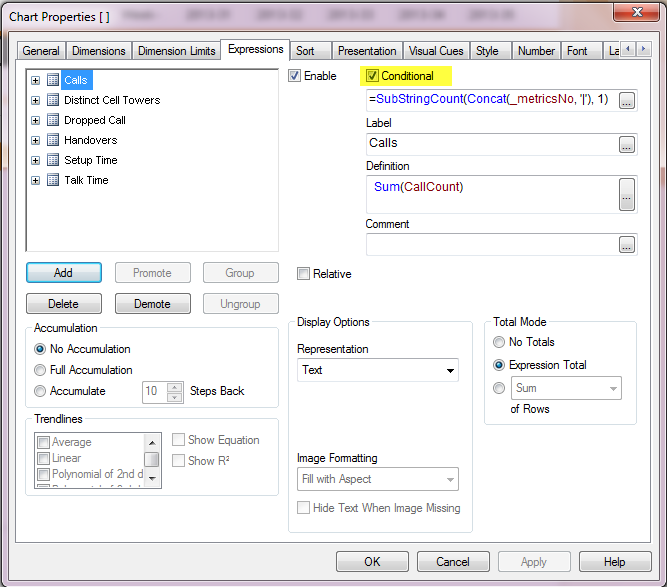Click the Talk Time table icon
The height and width of the screenshot is (587, 667).
click(53, 180)
